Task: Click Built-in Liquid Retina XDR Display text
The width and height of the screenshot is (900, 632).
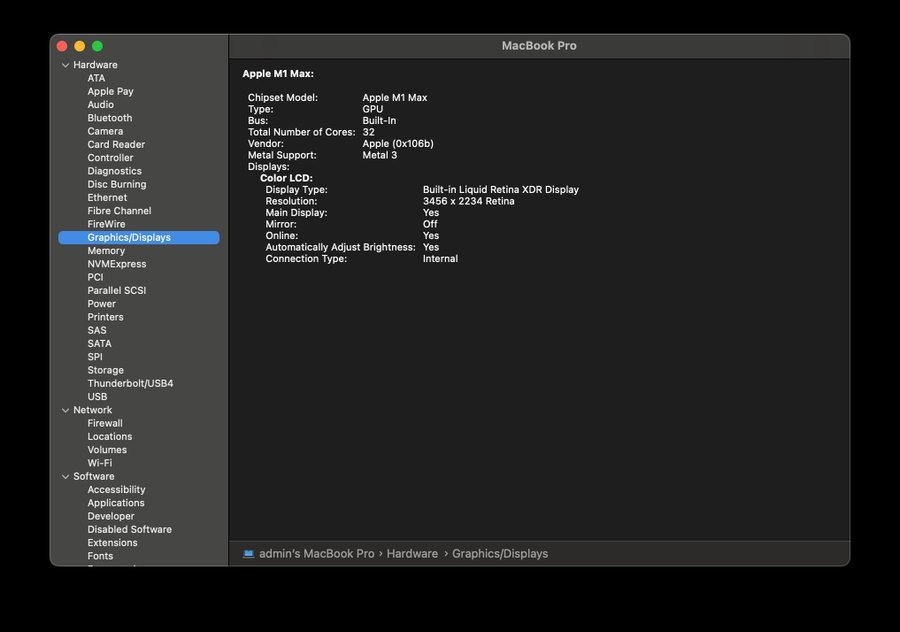Action: 501,189
